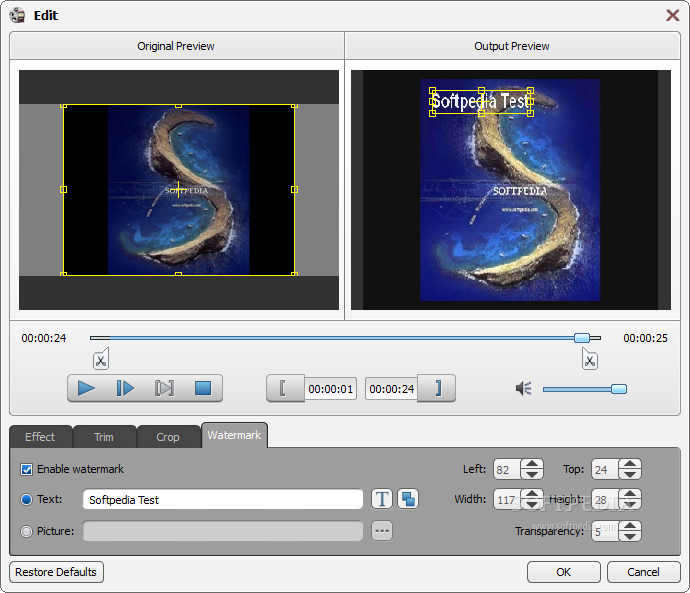This screenshot has width=690, height=593.
Task: Increase the Transparency value with up arrow
Action: click(x=630, y=526)
